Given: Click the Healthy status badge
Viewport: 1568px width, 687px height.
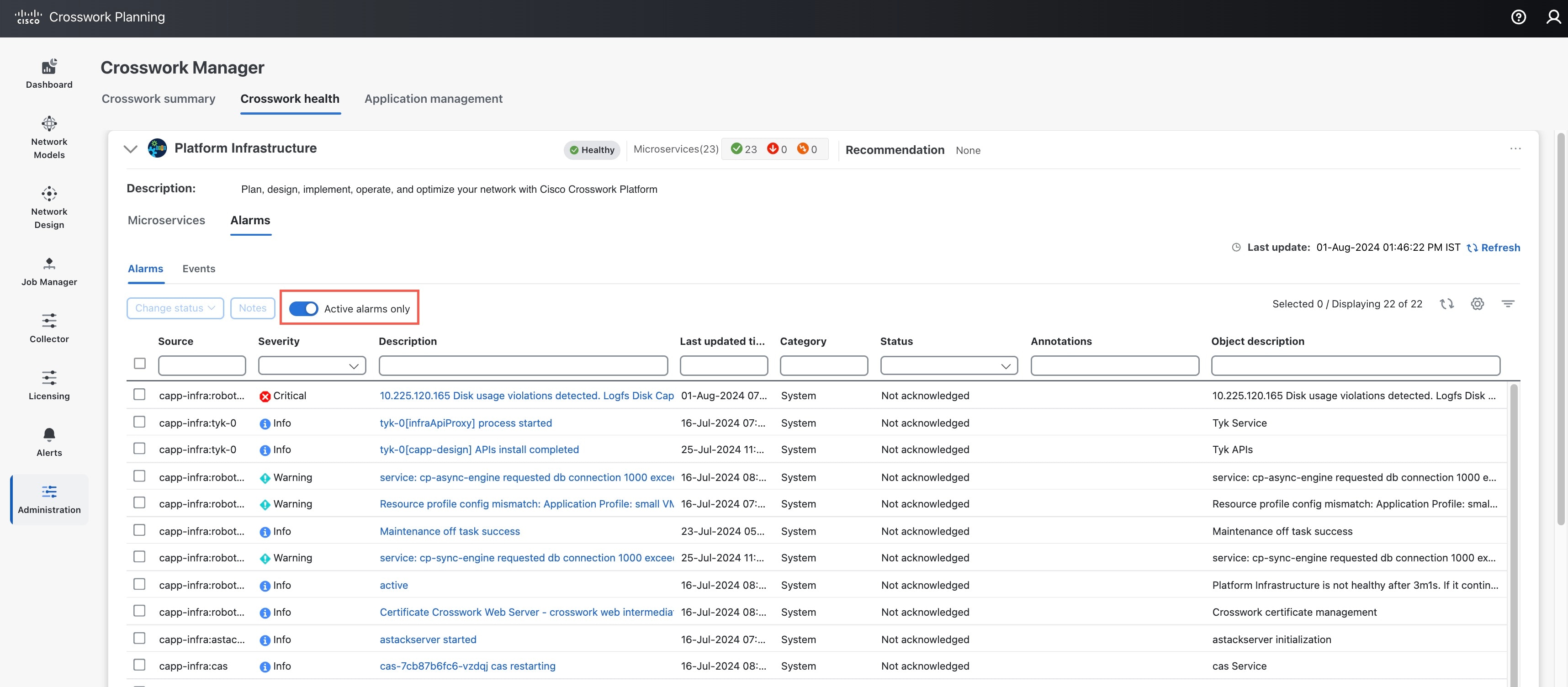Looking at the screenshot, I should (x=592, y=150).
